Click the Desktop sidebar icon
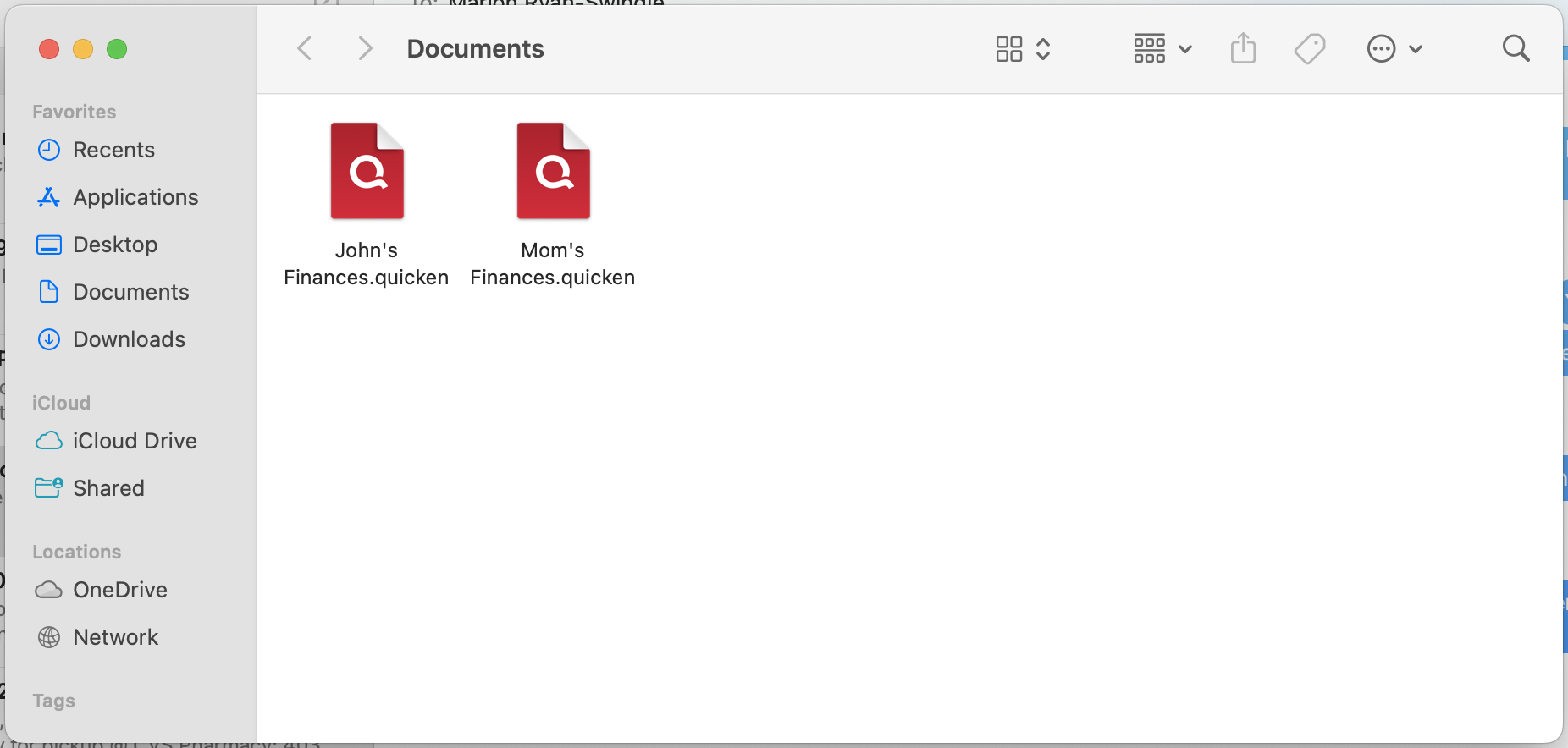 click(49, 245)
